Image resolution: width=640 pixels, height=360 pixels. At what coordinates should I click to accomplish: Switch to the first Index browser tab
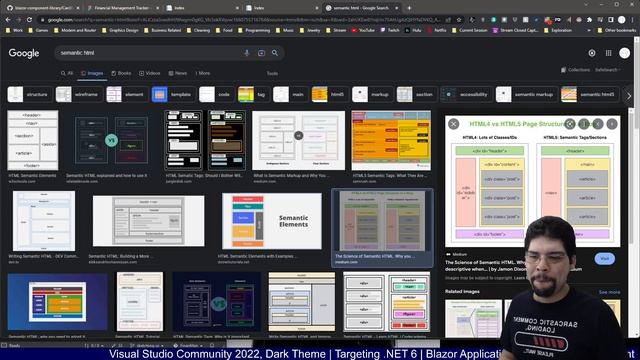pos(203,8)
